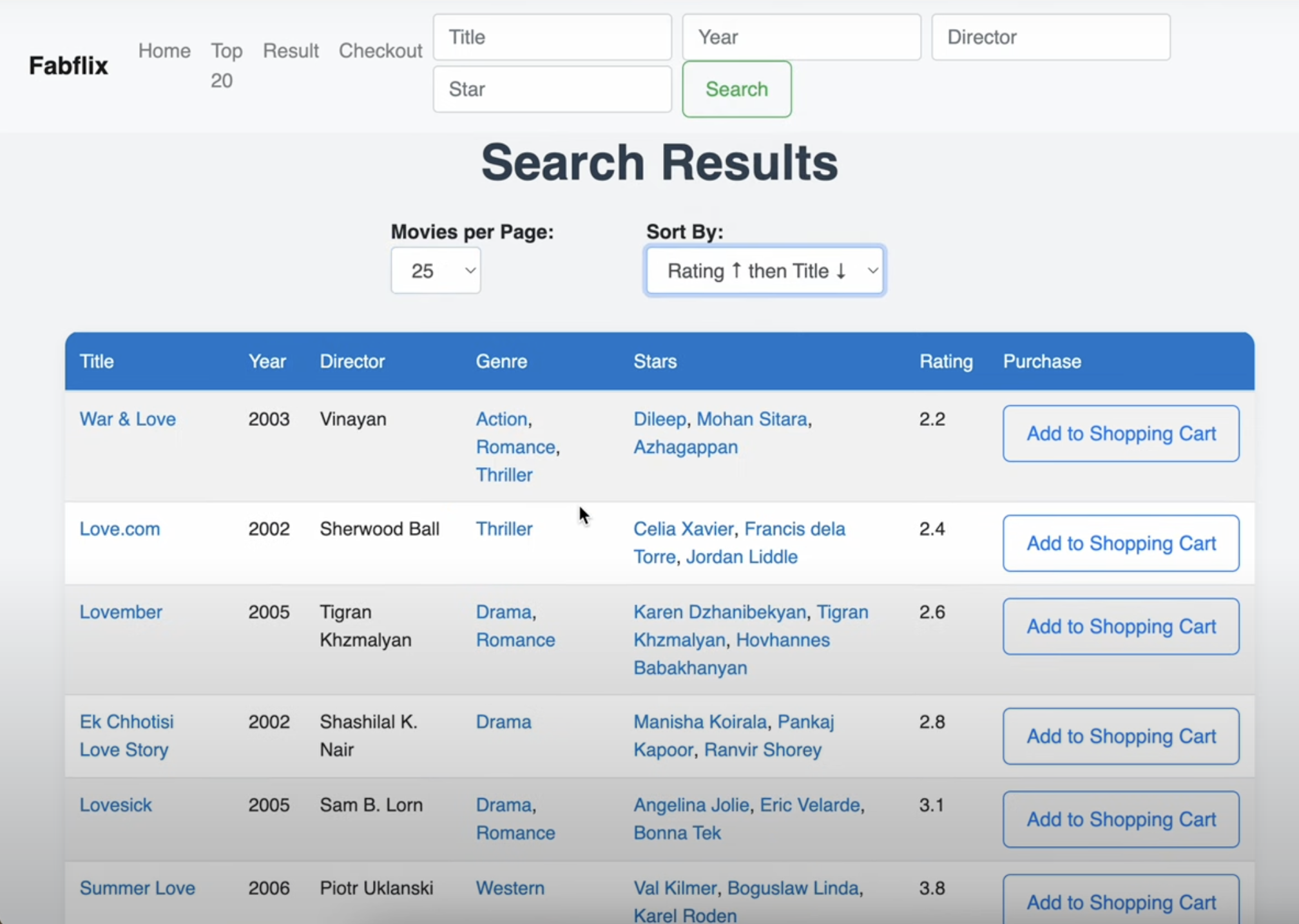Viewport: 1299px width, 924px height.
Task: Open the Movies per Page dropdown
Action: tap(436, 271)
